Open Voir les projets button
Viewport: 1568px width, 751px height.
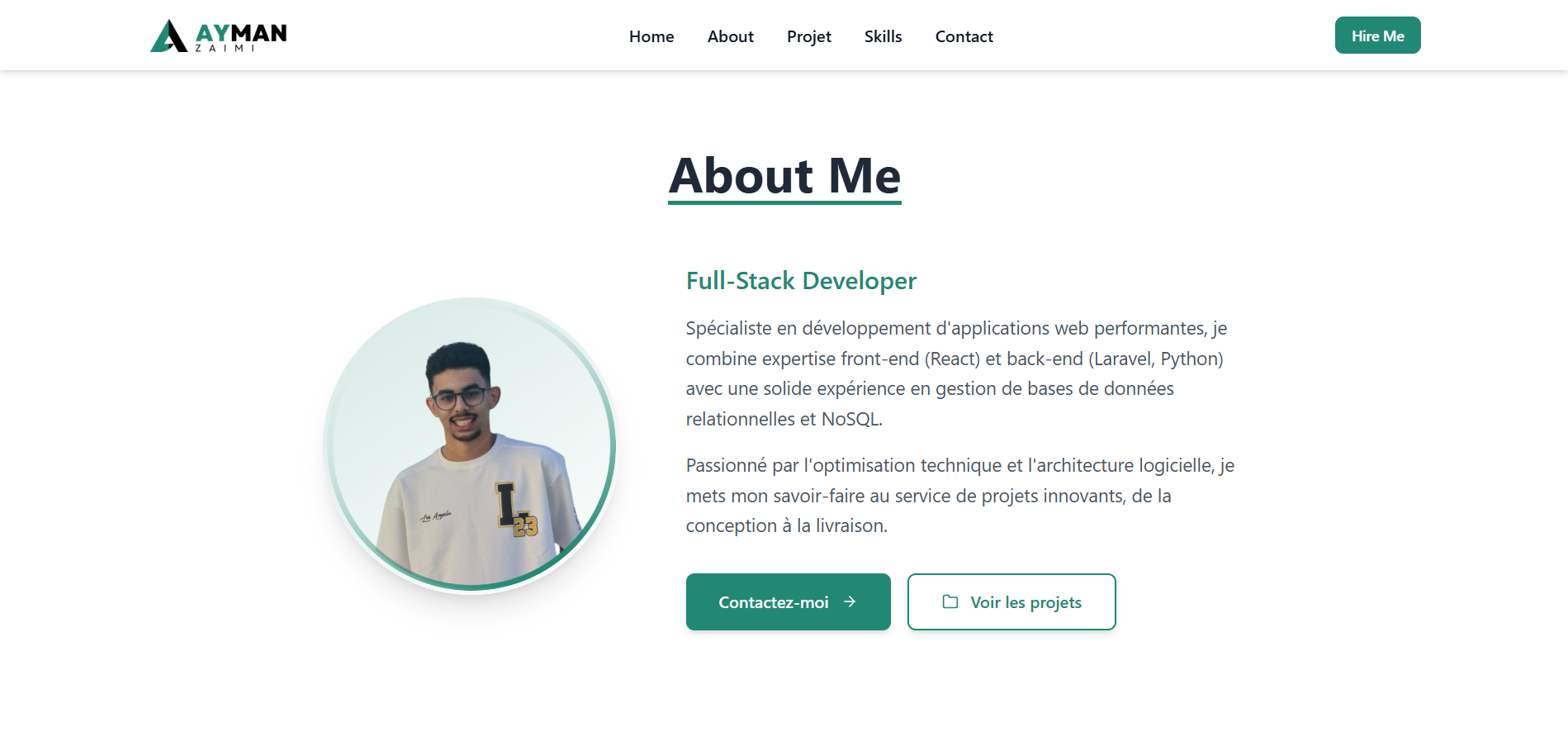[x=1011, y=601]
